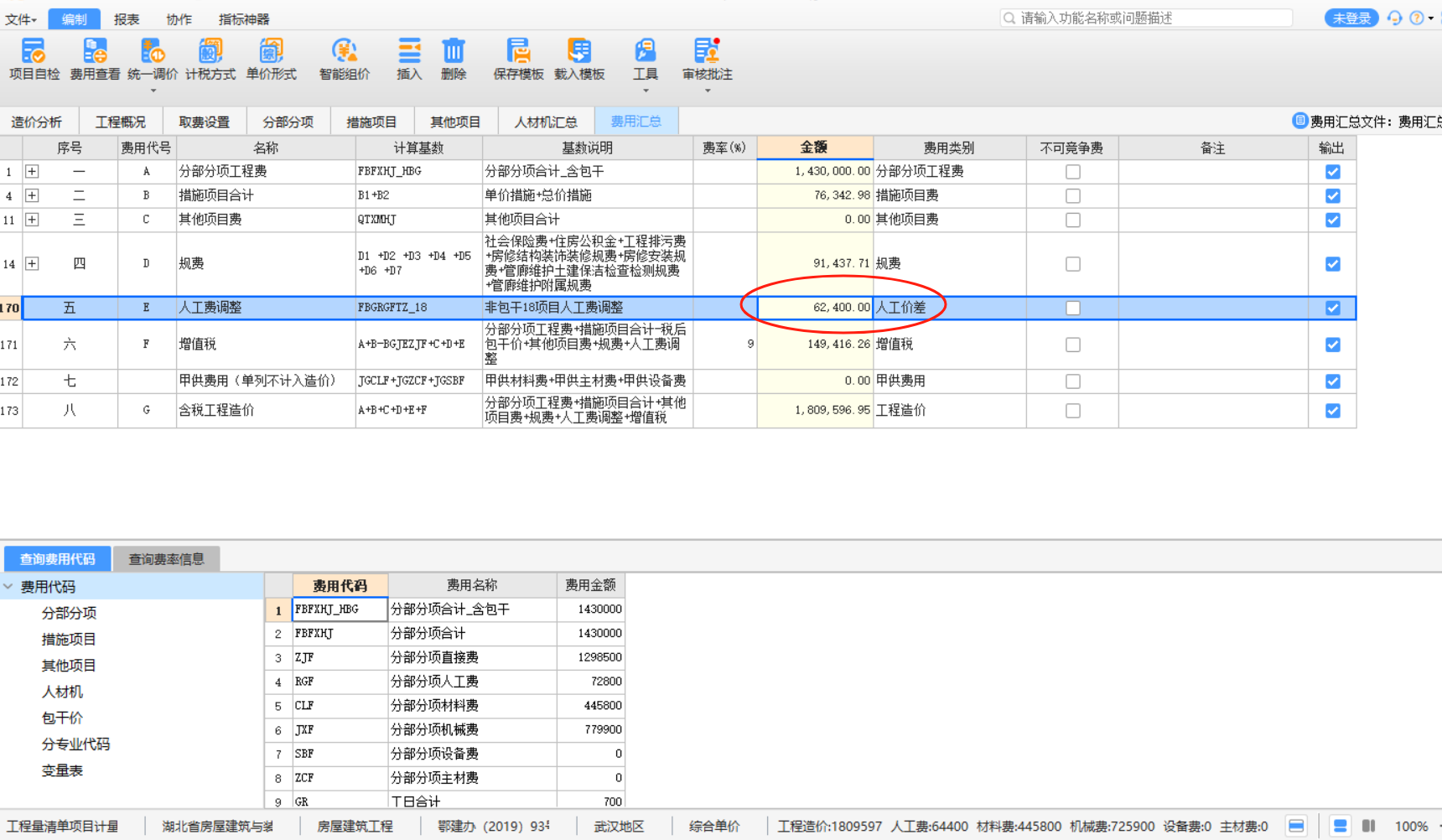Viewport: 1442px width, 840px height.
Task: Uncheck 输出 for 含税工程造价 row
Action: click(x=1332, y=411)
